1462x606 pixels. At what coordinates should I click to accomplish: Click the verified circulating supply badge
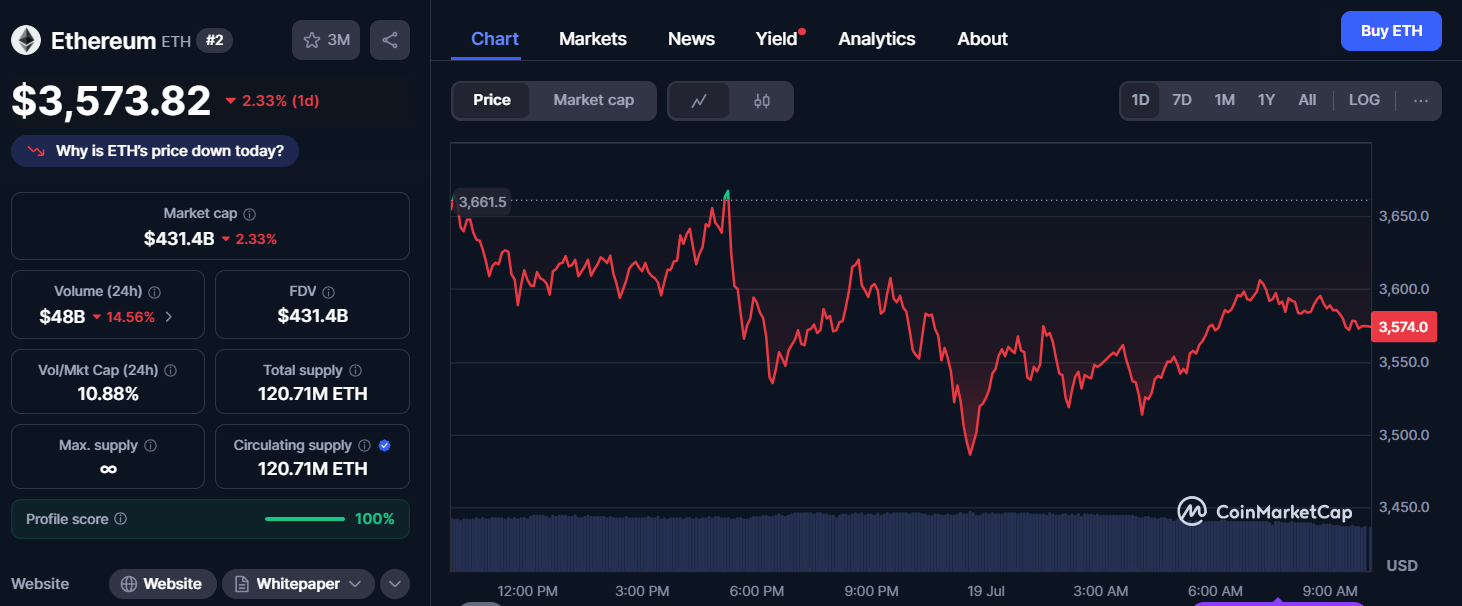[x=385, y=446]
